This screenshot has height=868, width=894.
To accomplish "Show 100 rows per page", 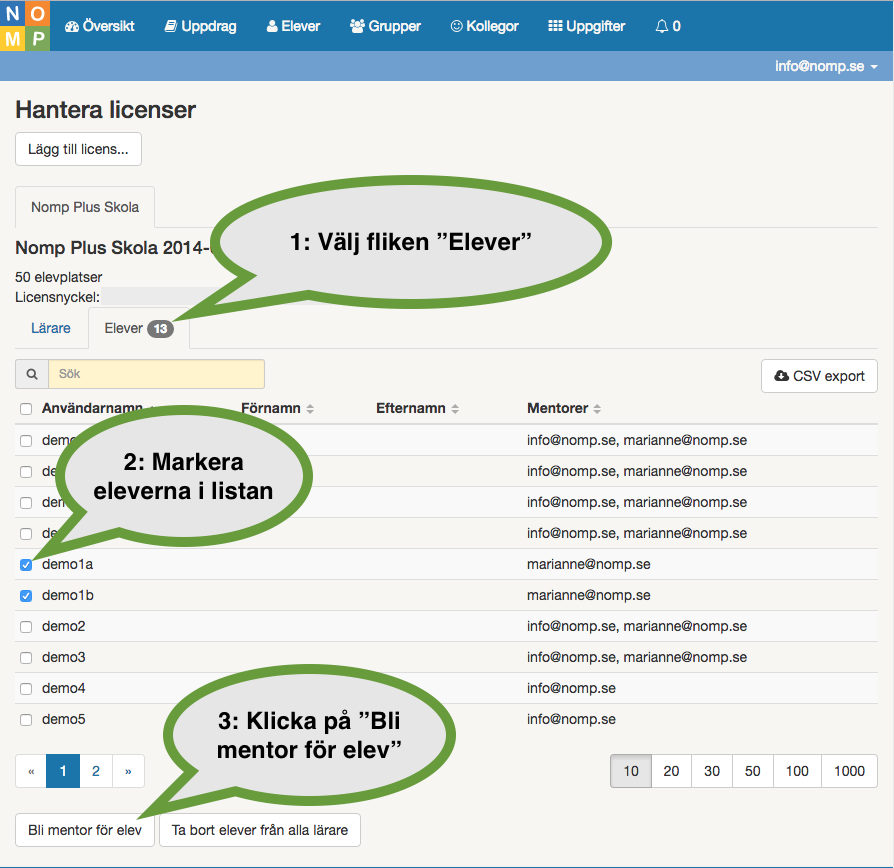I will (797, 771).
